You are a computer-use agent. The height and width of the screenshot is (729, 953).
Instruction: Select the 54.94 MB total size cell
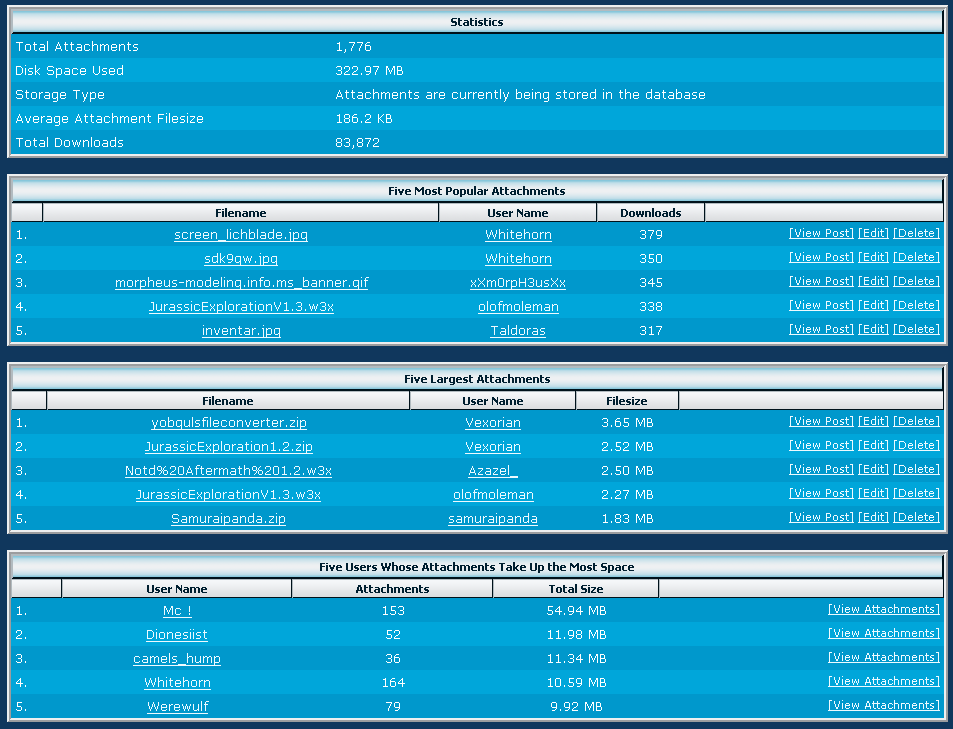click(576, 610)
